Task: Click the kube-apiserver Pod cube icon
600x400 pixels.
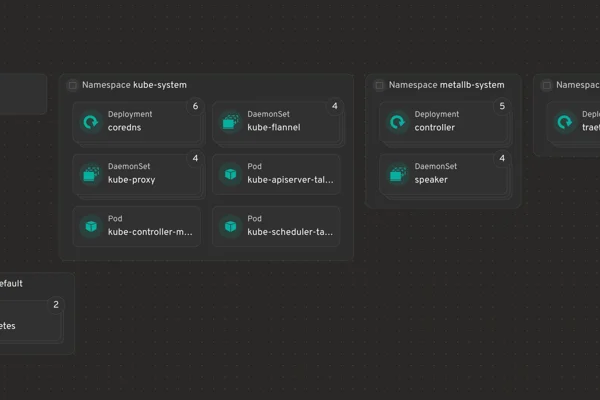Action: [x=230, y=174]
